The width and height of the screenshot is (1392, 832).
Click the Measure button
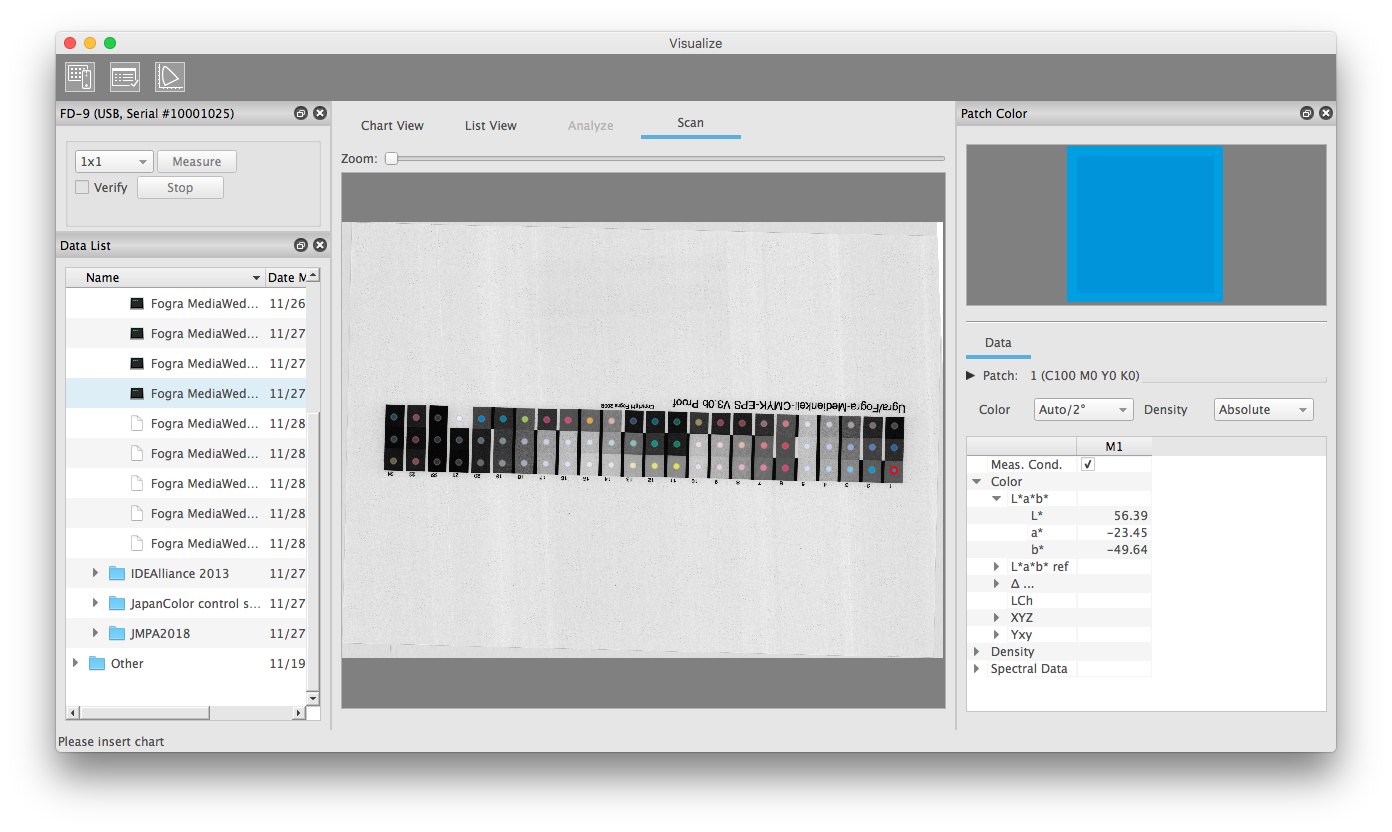click(x=197, y=162)
